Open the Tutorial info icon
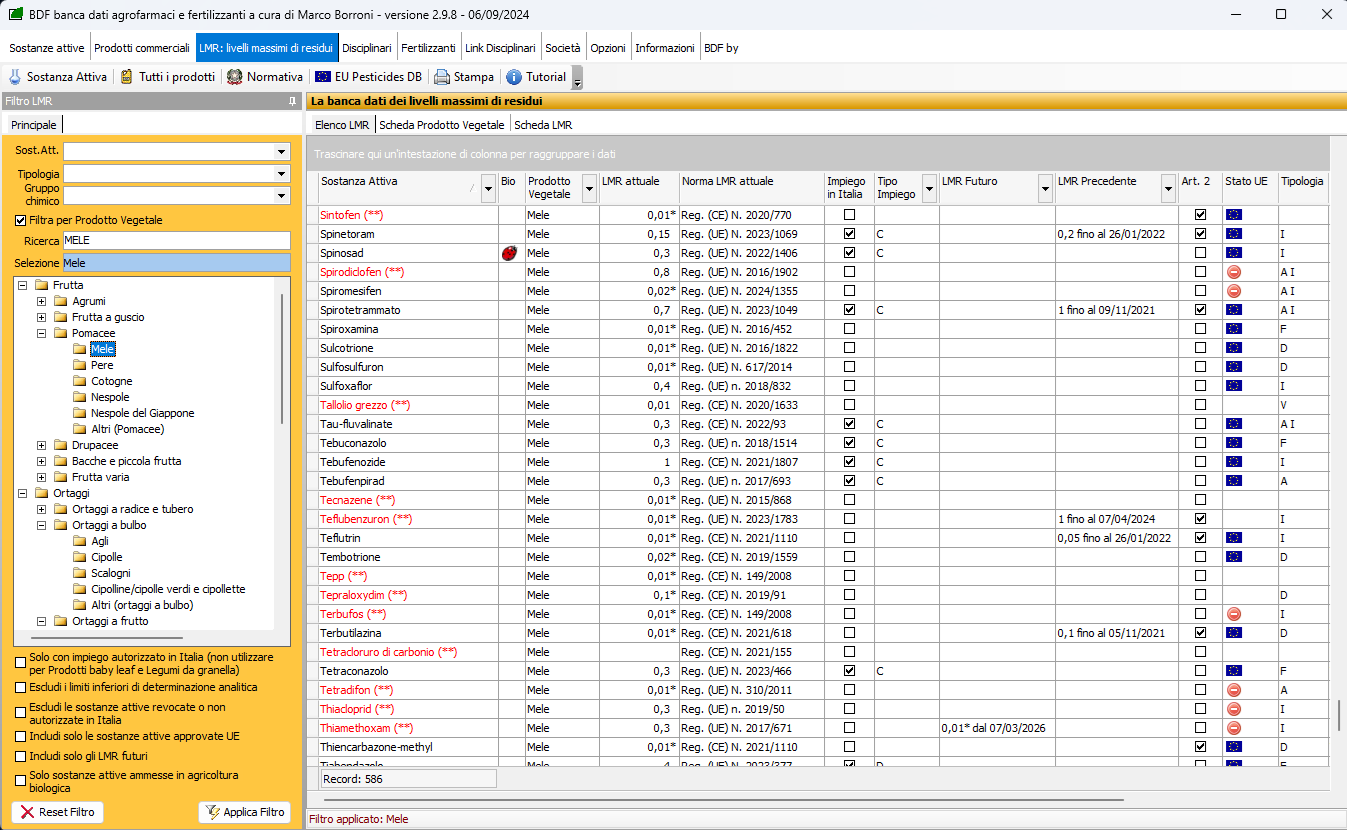Viewport: 1347px width, 830px height. 514,77
